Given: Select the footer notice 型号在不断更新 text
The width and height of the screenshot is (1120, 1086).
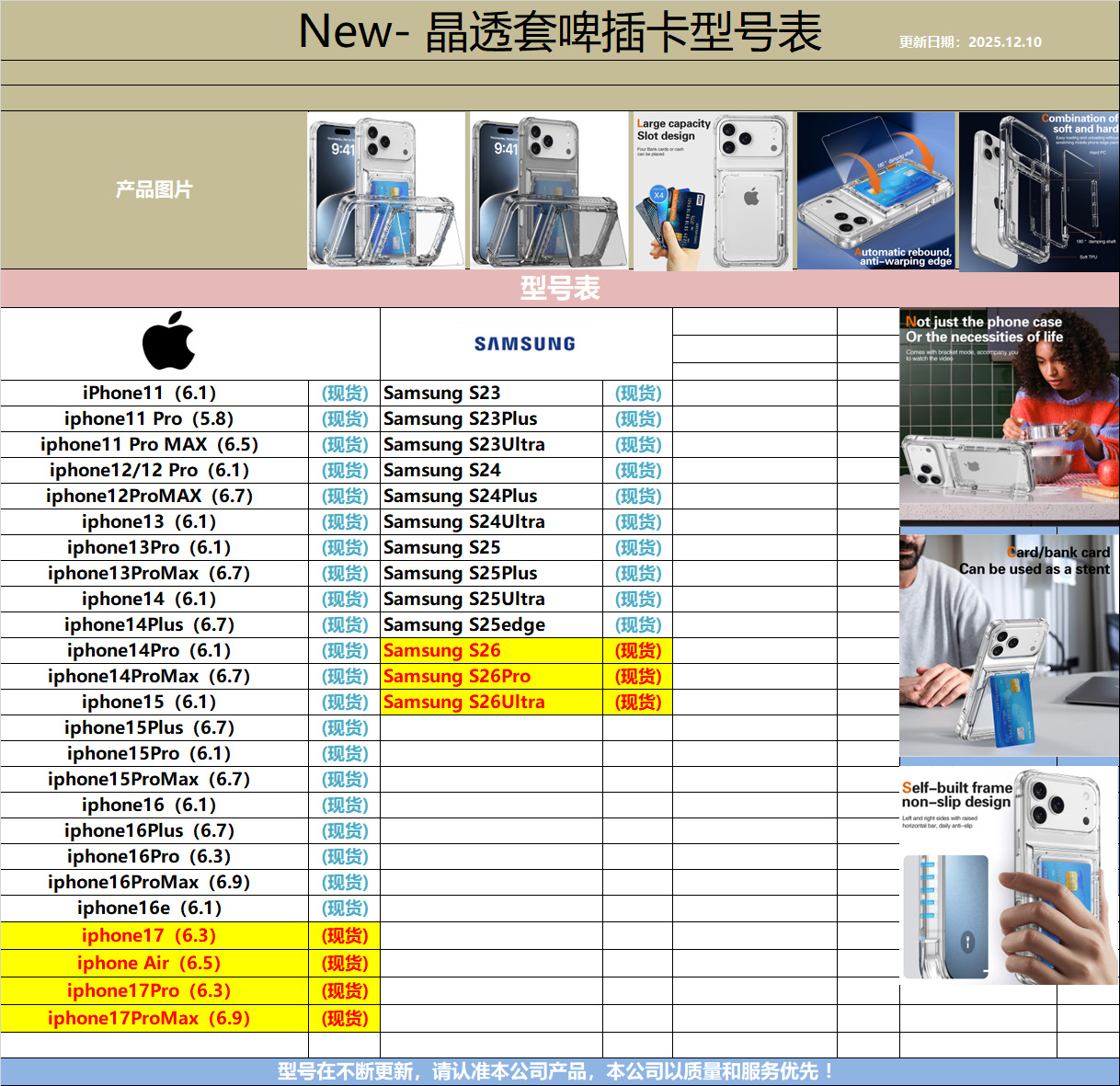Looking at the screenshot, I should [556, 1071].
